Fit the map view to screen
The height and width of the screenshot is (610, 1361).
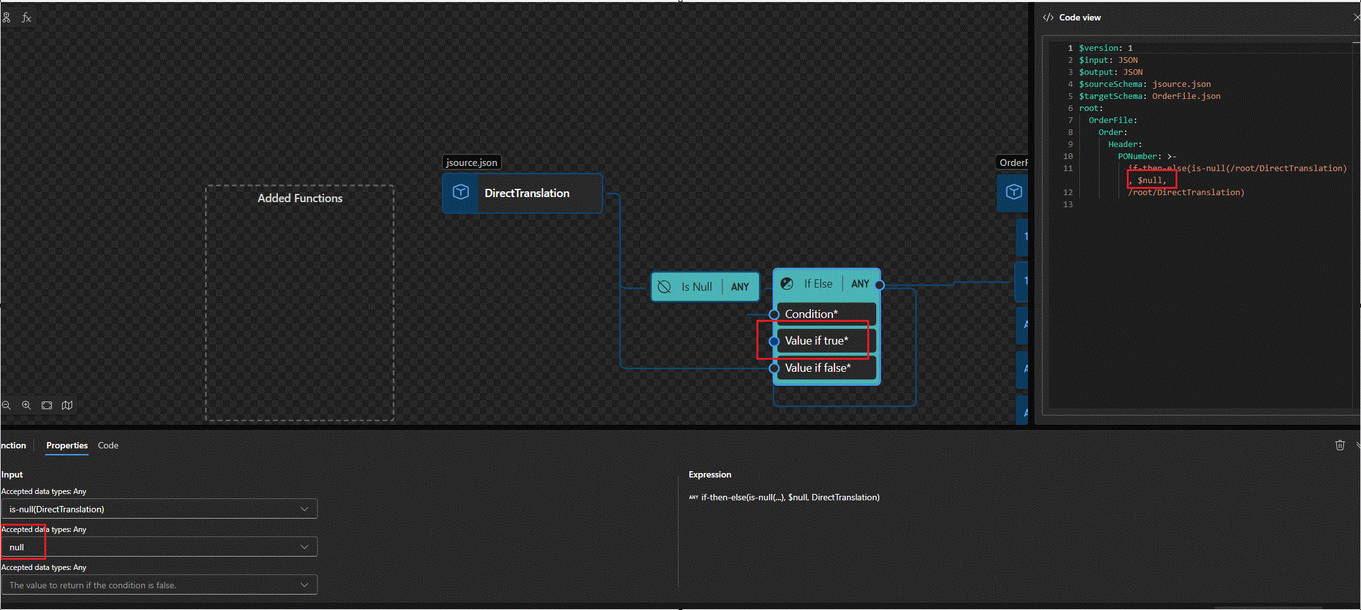(x=47, y=405)
